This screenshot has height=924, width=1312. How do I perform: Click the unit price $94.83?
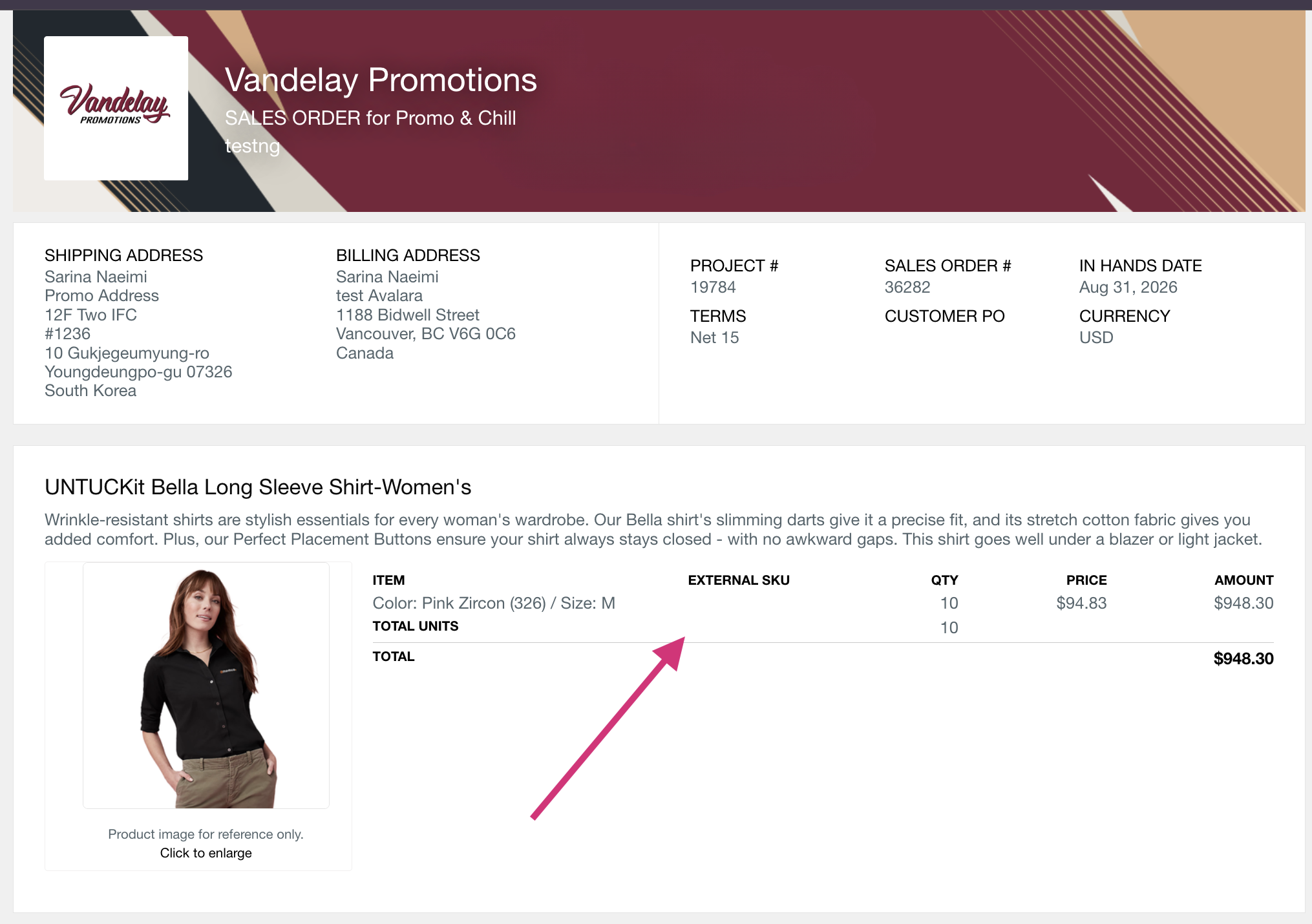click(1081, 604)
